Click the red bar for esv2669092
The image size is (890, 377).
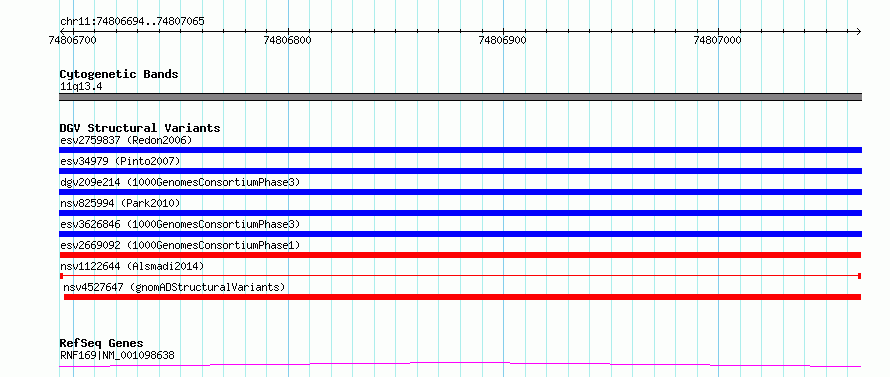(x=460, y=255)
